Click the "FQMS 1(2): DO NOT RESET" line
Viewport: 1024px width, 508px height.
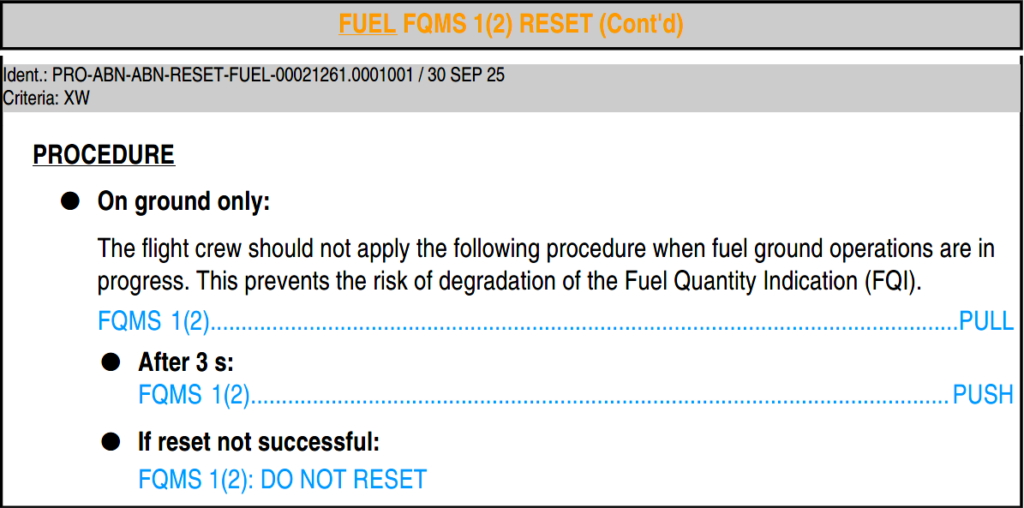(x=282, y=479)
